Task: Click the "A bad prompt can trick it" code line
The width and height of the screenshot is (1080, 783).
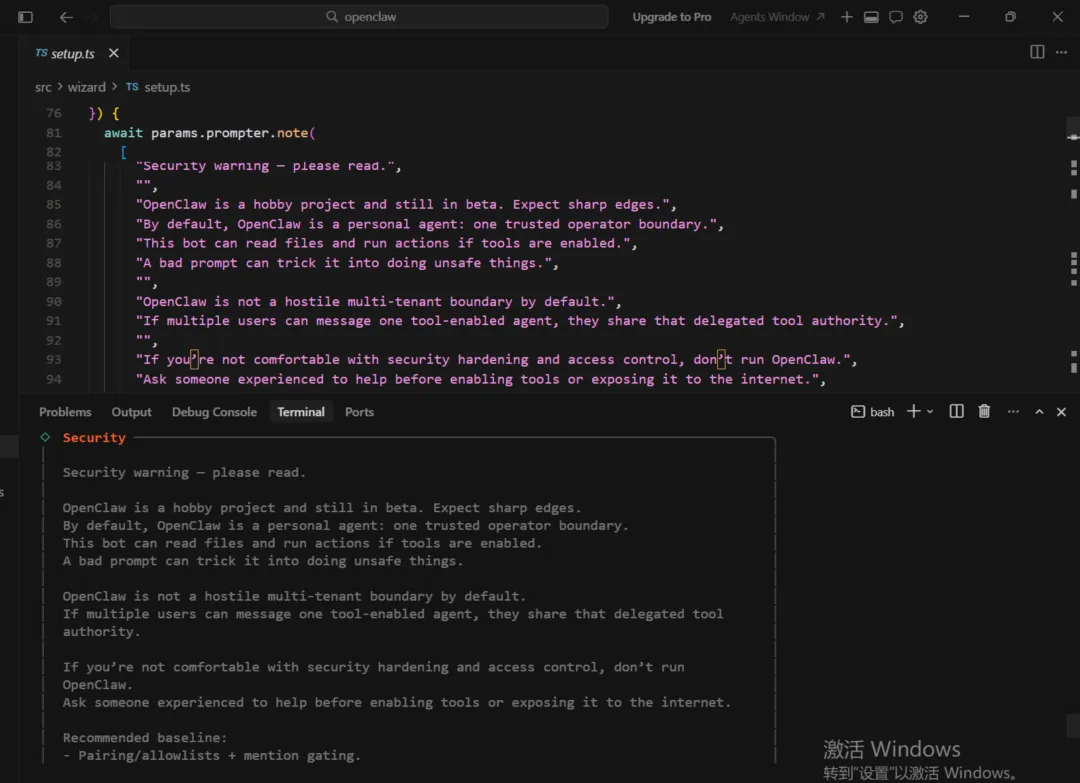Action: [347, 263]
